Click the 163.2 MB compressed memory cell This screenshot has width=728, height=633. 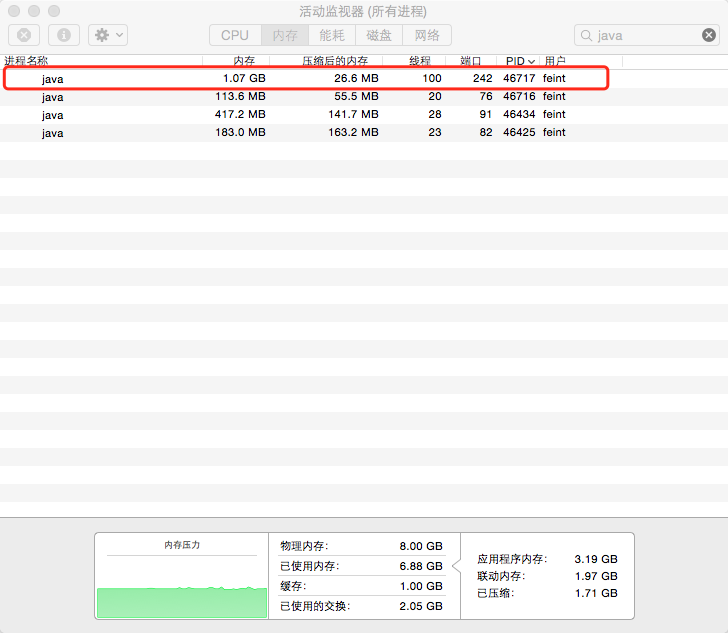point(353,132)
